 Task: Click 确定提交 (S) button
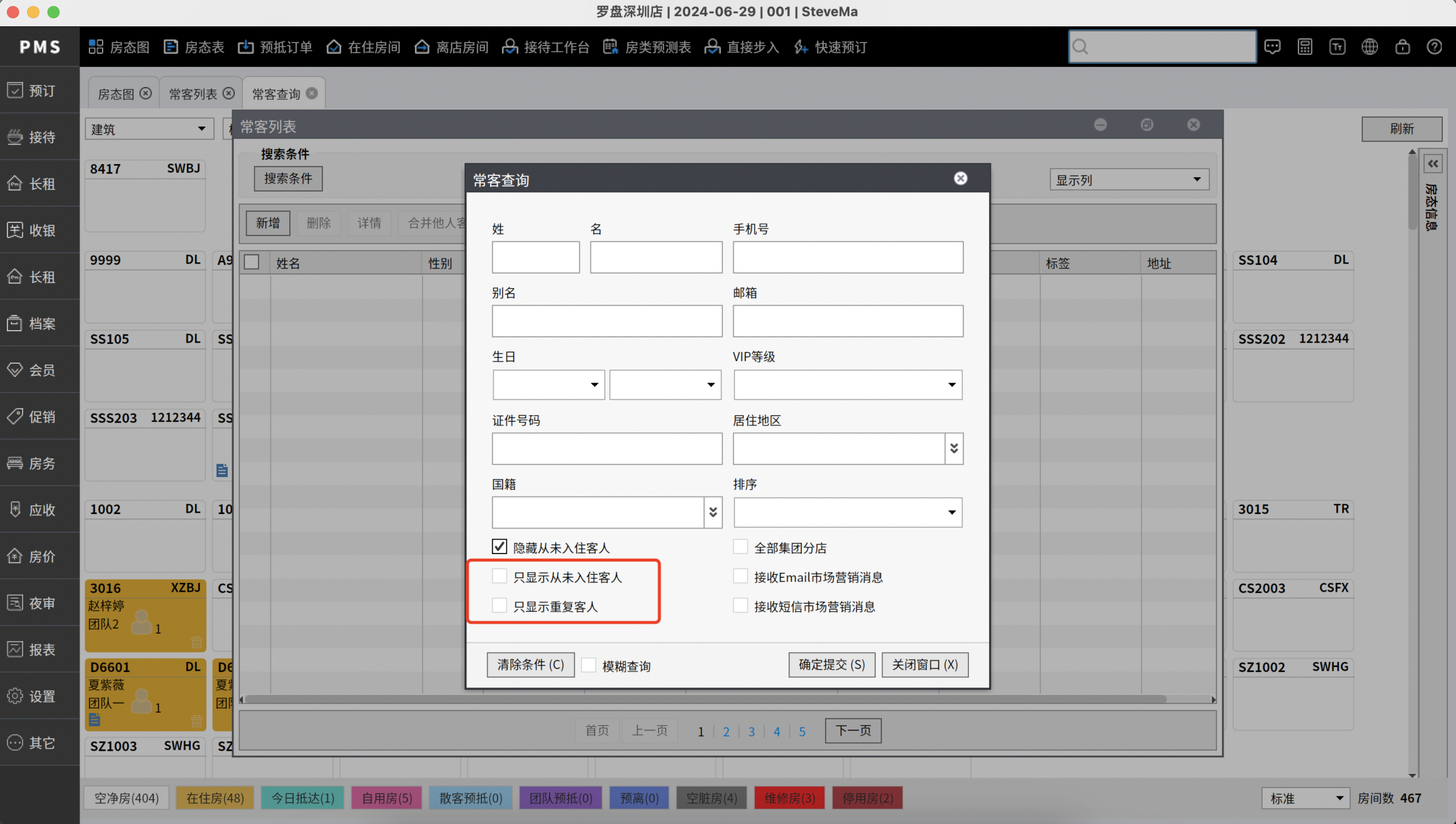pyautogui.click(x=831, y=664)
